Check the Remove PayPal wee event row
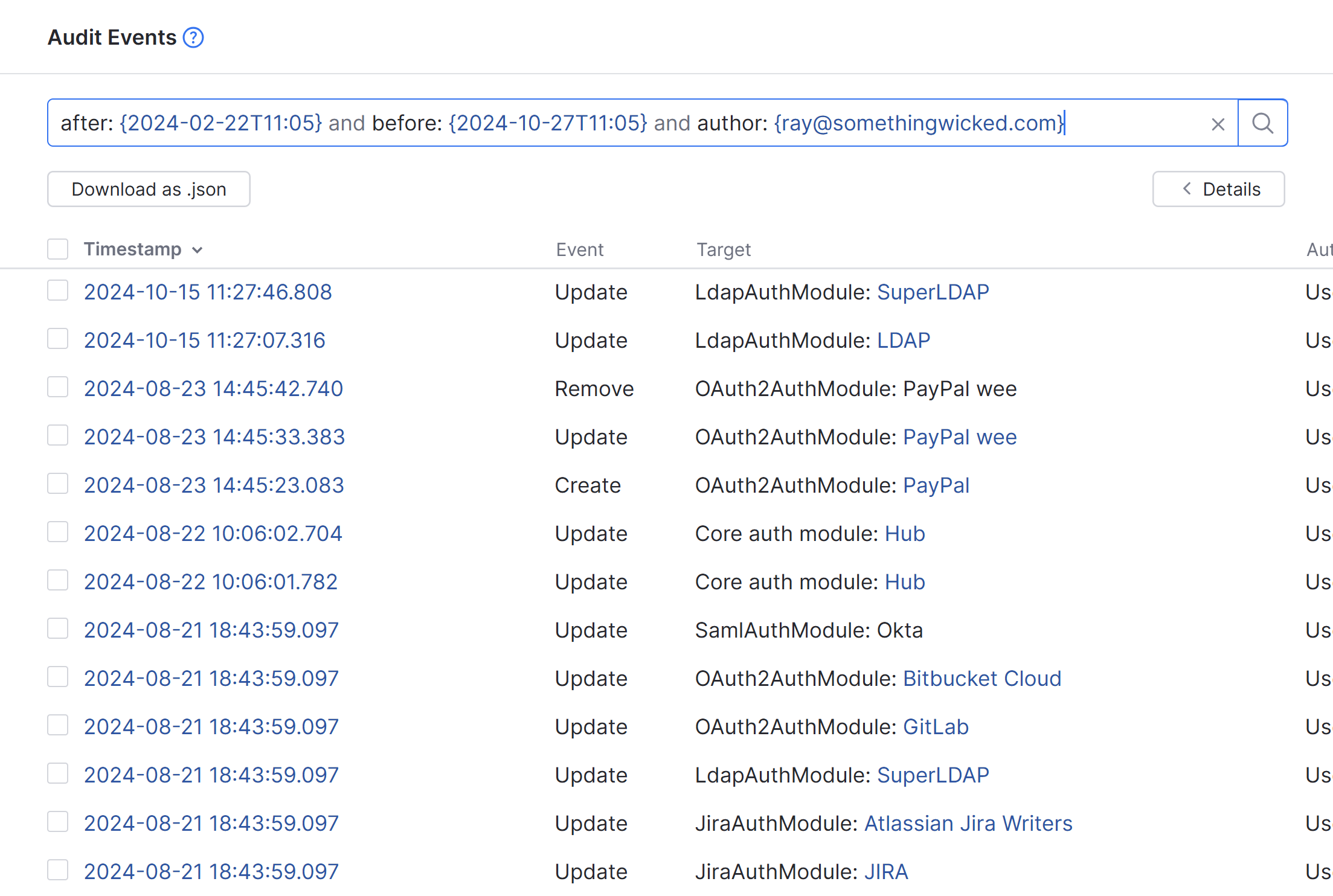 coord(57,387)
